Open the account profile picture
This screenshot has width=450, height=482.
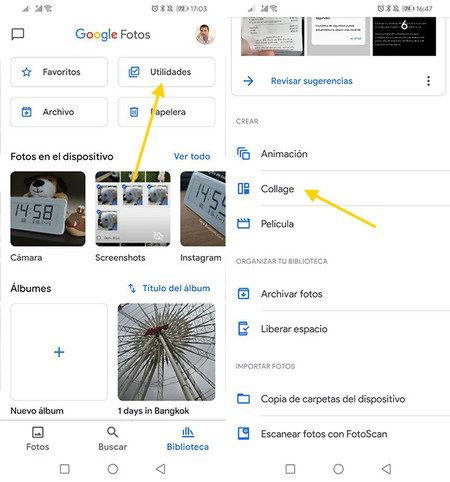[205, 34]
